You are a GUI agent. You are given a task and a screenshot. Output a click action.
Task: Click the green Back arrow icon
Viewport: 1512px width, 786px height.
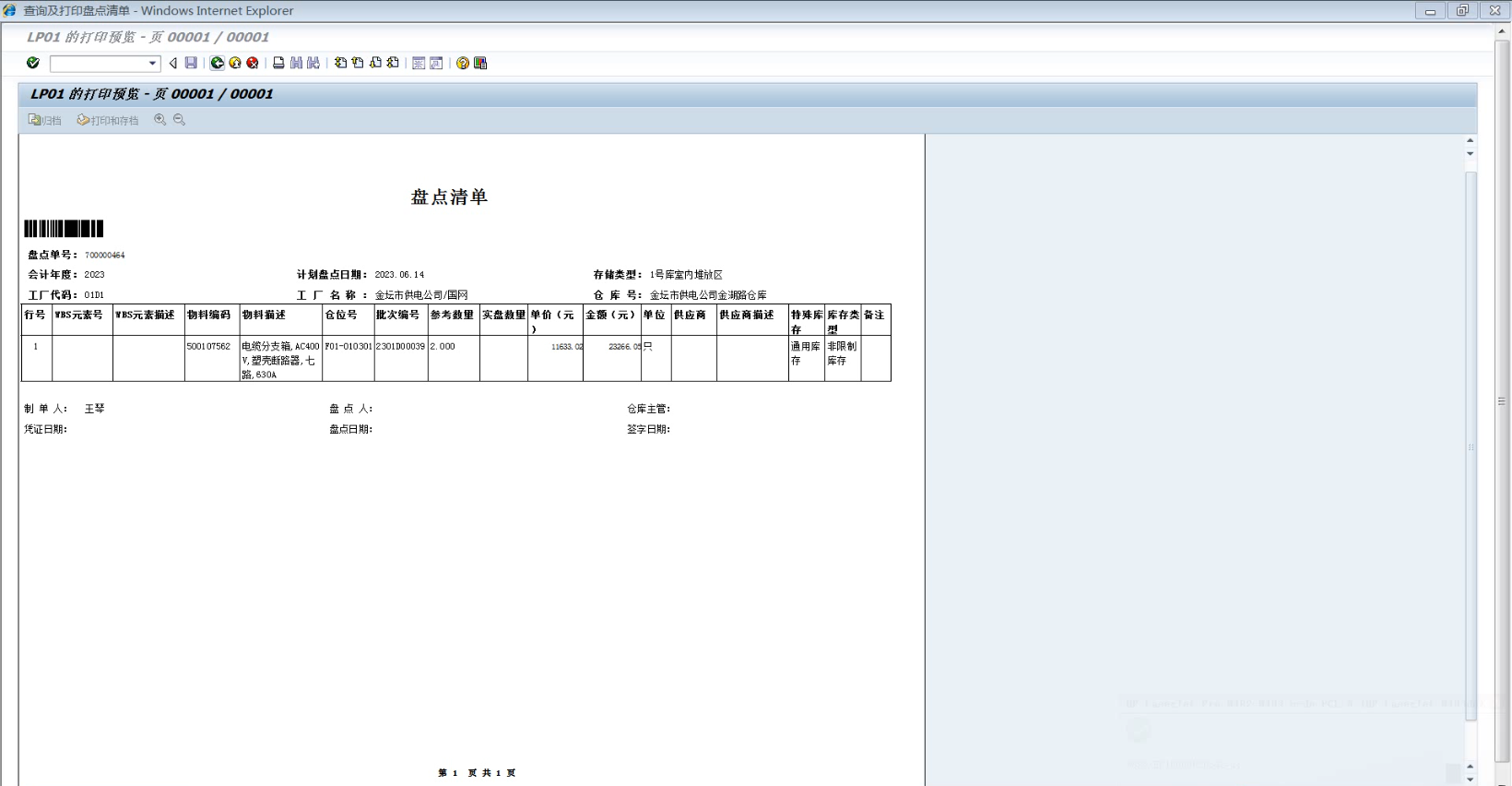tap(218, 63)
